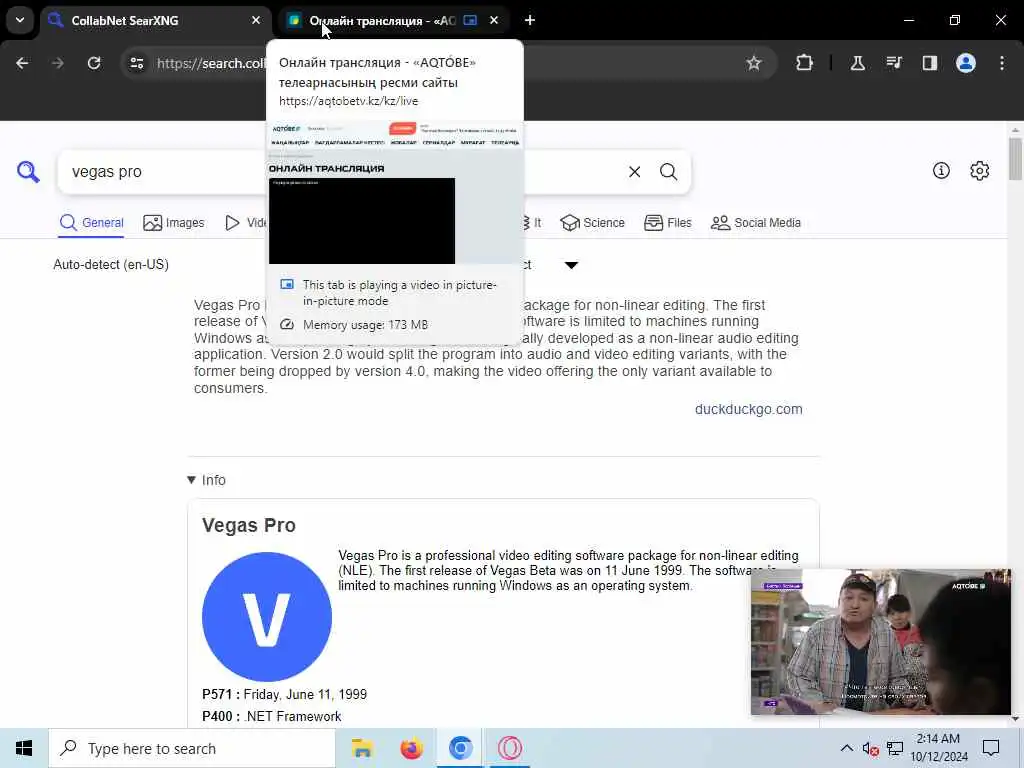Select the Social Media search category
This screenshot has height=768, width=1024.
click(x=756, y=223)
